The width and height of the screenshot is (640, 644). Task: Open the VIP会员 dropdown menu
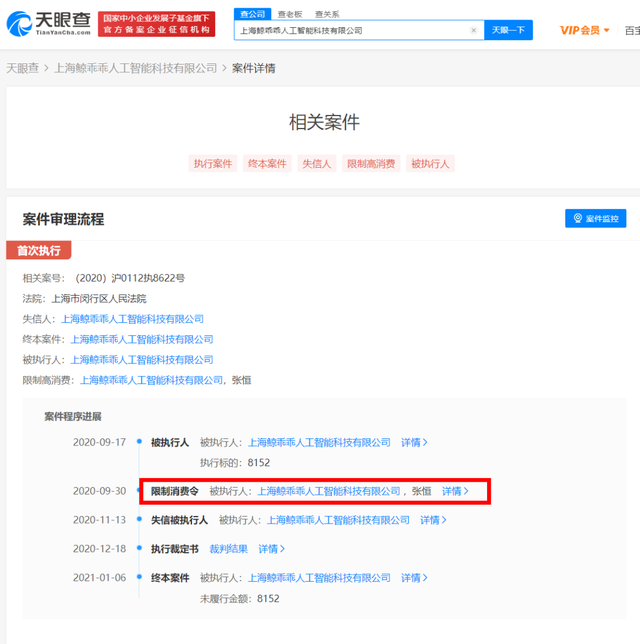(585, 30)
